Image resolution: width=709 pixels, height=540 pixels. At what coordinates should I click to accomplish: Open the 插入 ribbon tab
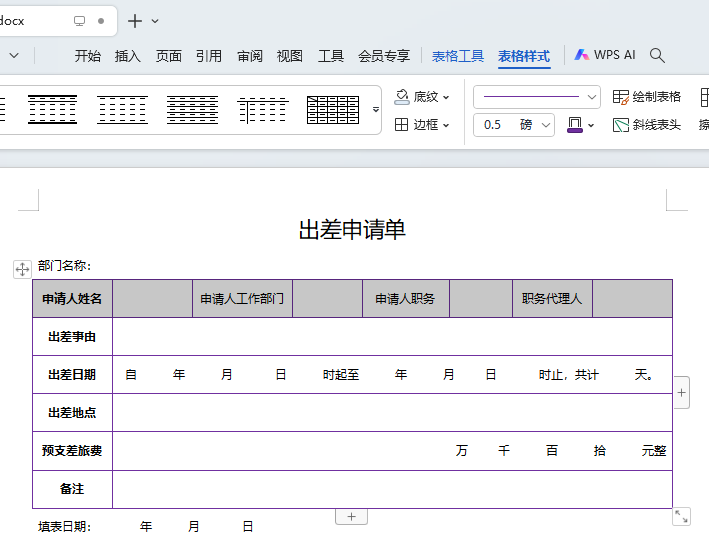128,56
